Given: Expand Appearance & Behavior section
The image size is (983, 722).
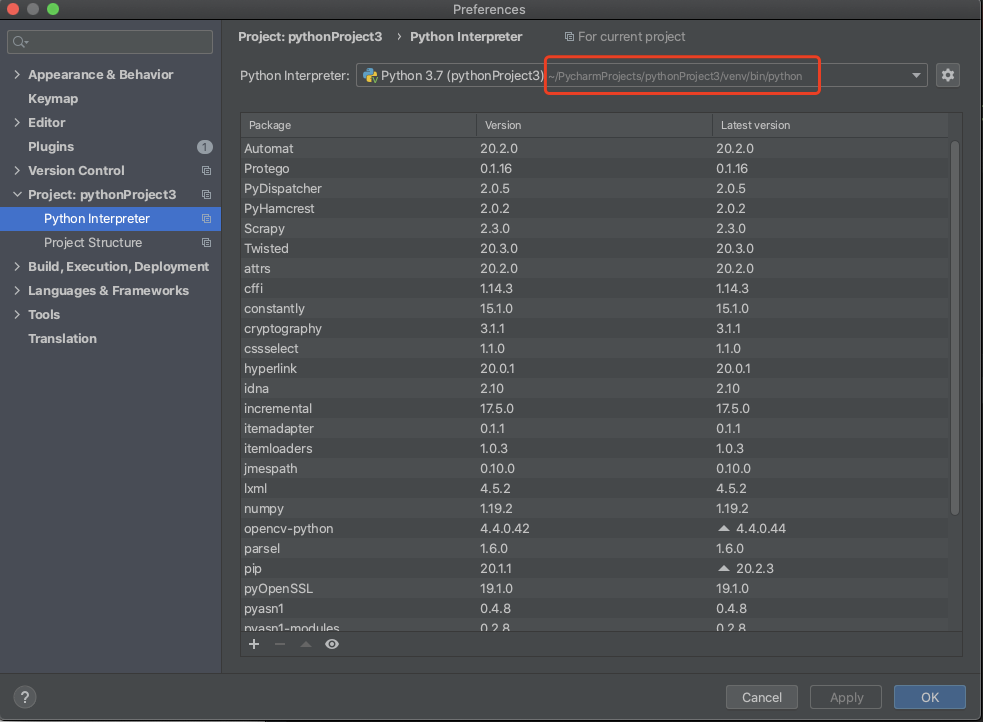Looking at the screenshot, I should (x=17, y=75).
